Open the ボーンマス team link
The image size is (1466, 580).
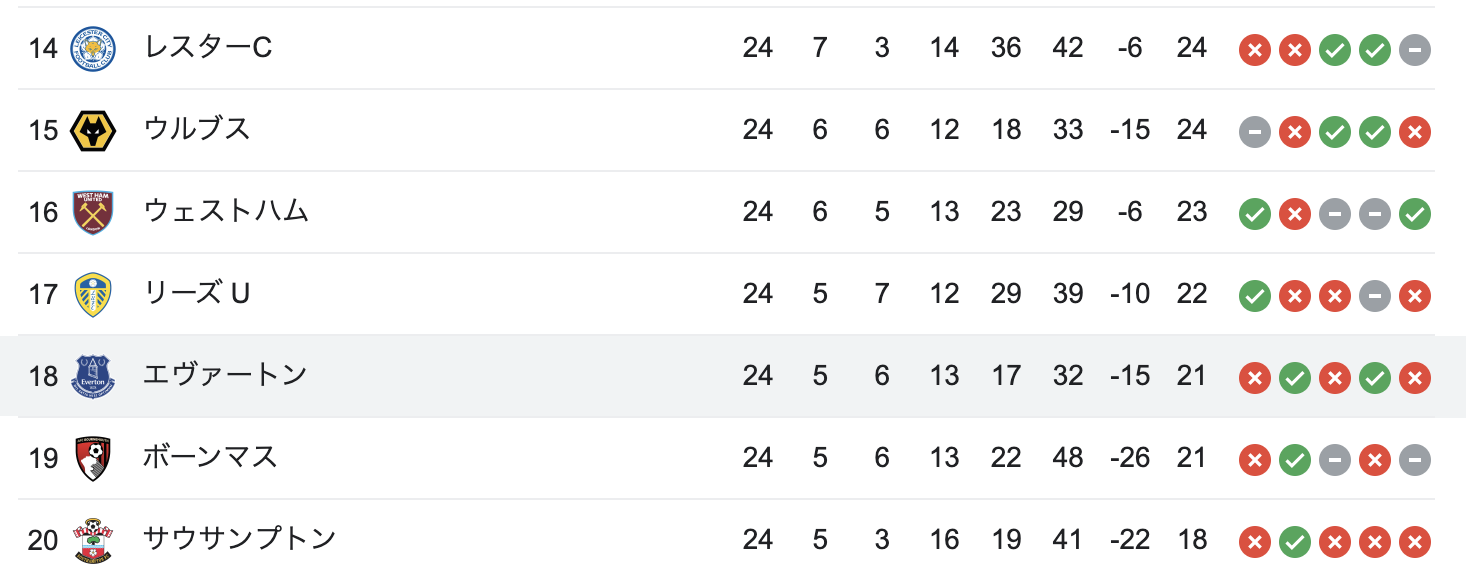210,458
